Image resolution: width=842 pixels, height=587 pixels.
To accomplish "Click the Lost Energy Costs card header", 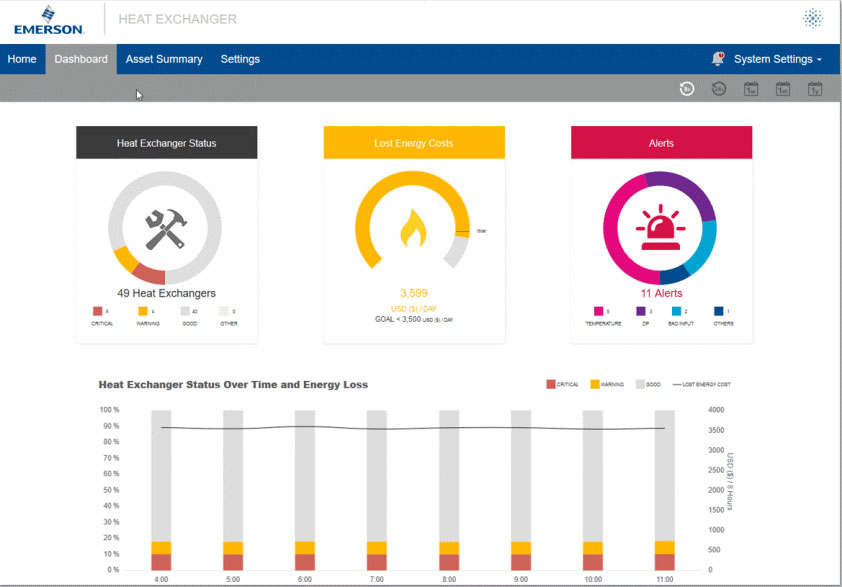I will [x=414, y=143].
